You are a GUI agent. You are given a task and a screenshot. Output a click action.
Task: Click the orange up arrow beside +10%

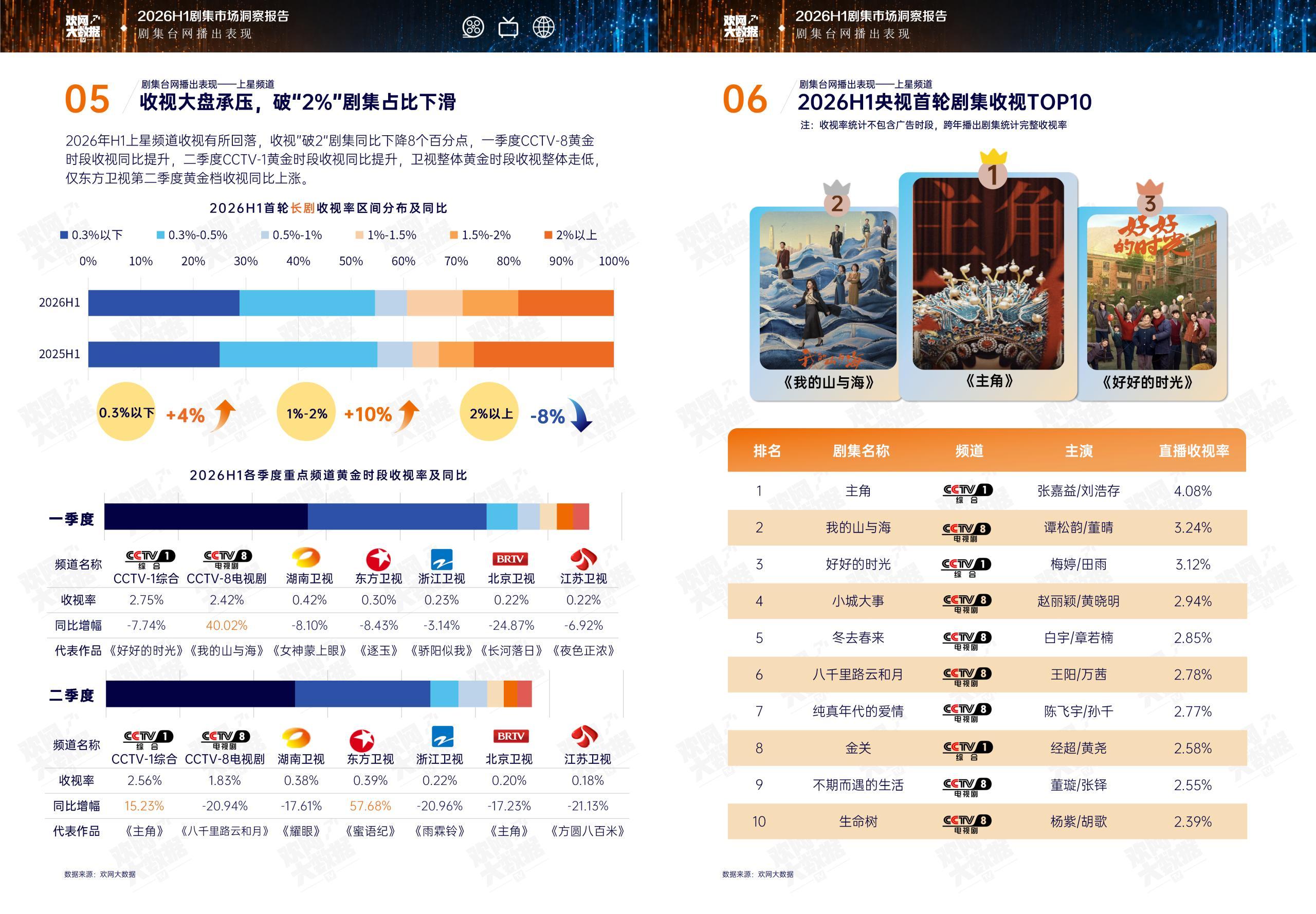[x=408, y=415]
